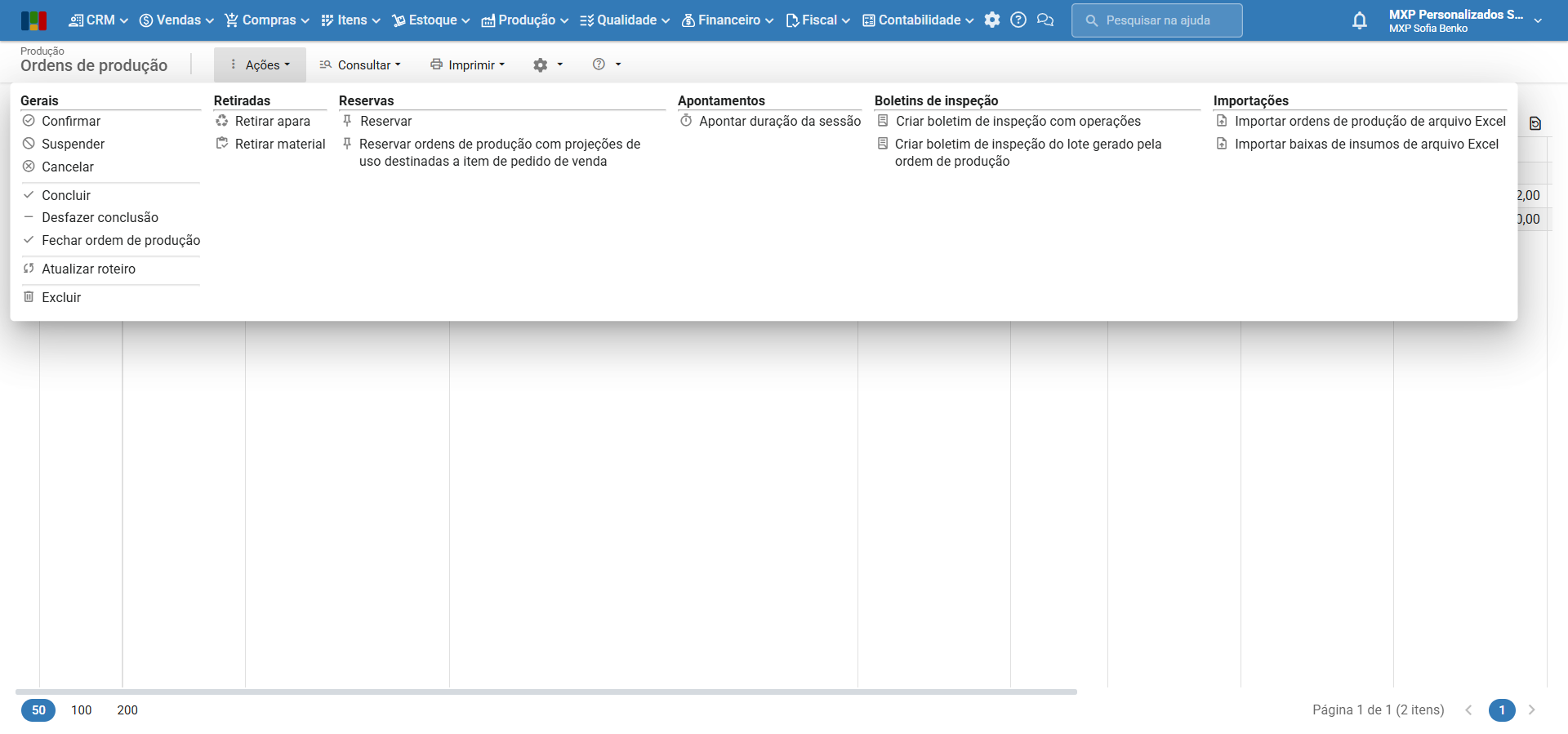Viewport: 1568px width, 734px height.
Task: Open the Consultar dropdown
Action: tap(360, 65)
